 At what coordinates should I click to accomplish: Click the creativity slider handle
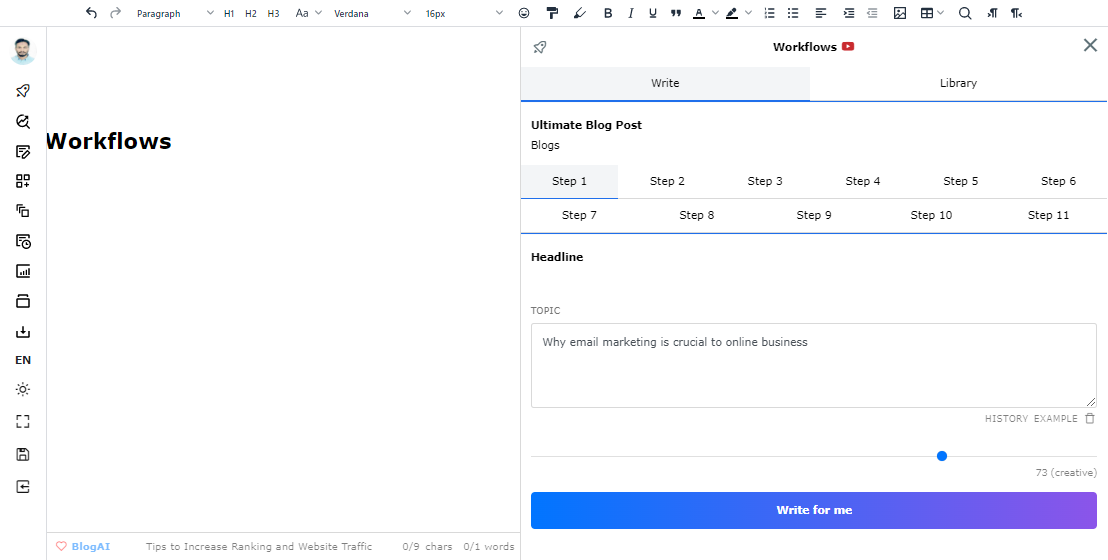(941, 456)
